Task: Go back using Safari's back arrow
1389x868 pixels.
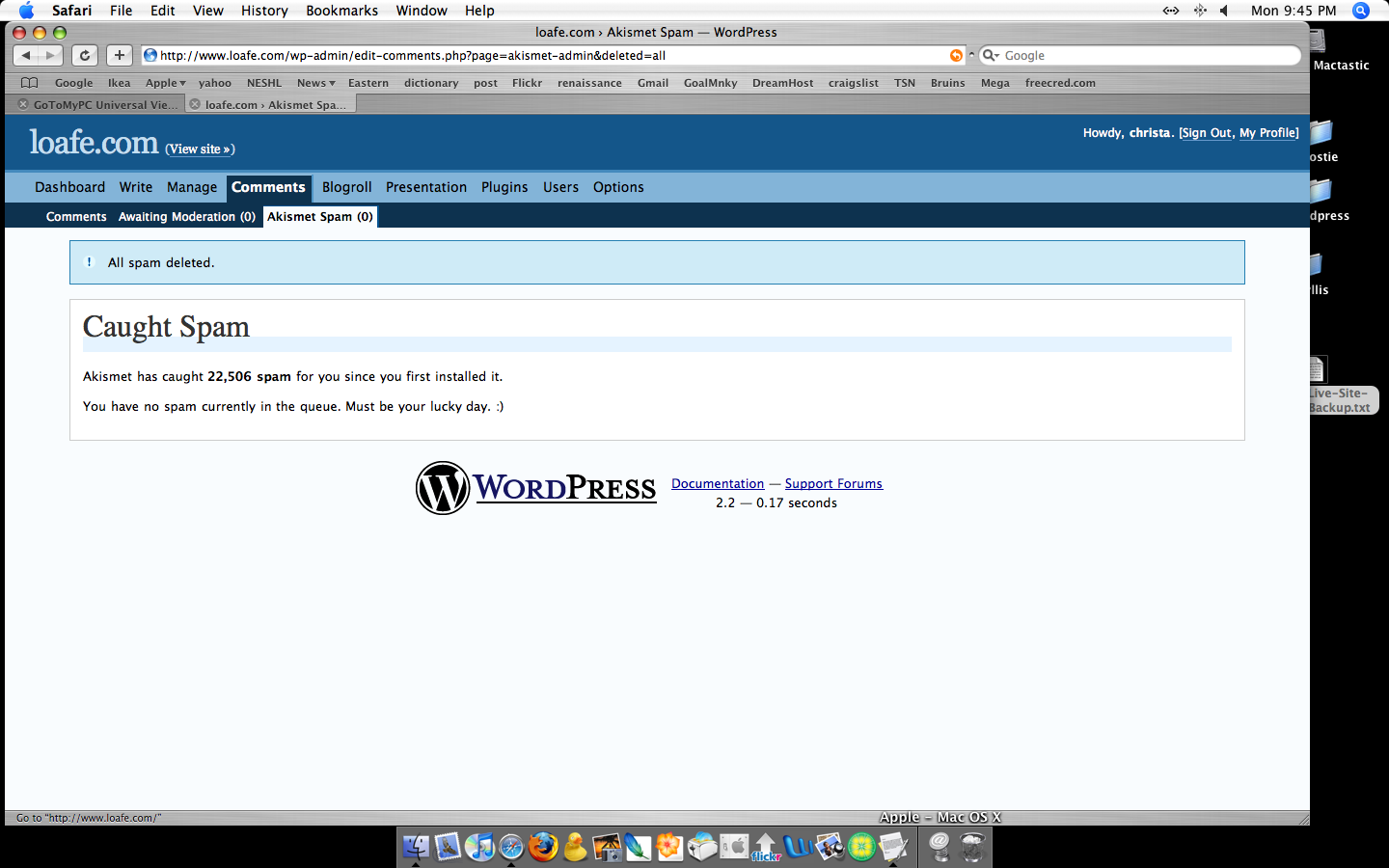Action: 27,56
